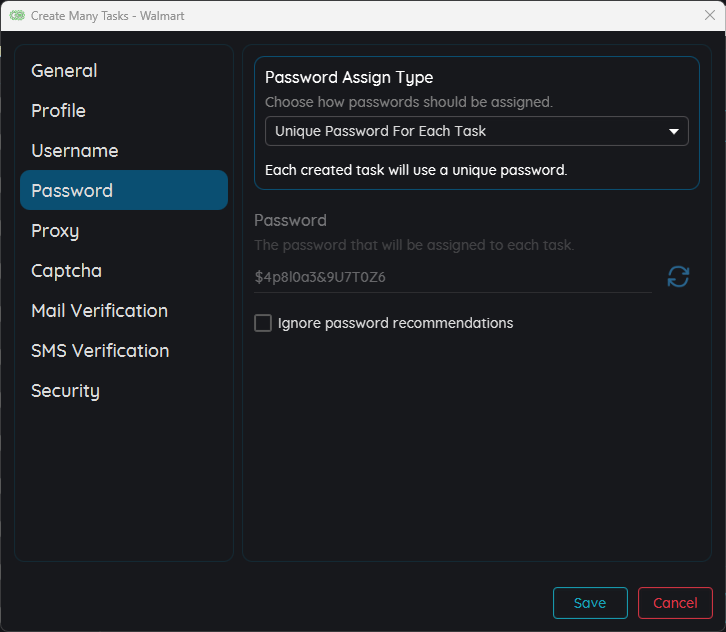Enable Ignore password recommendations checkbox
This screenshot has width=726, height=632.
pyautogui.click(x=263, y=323)
